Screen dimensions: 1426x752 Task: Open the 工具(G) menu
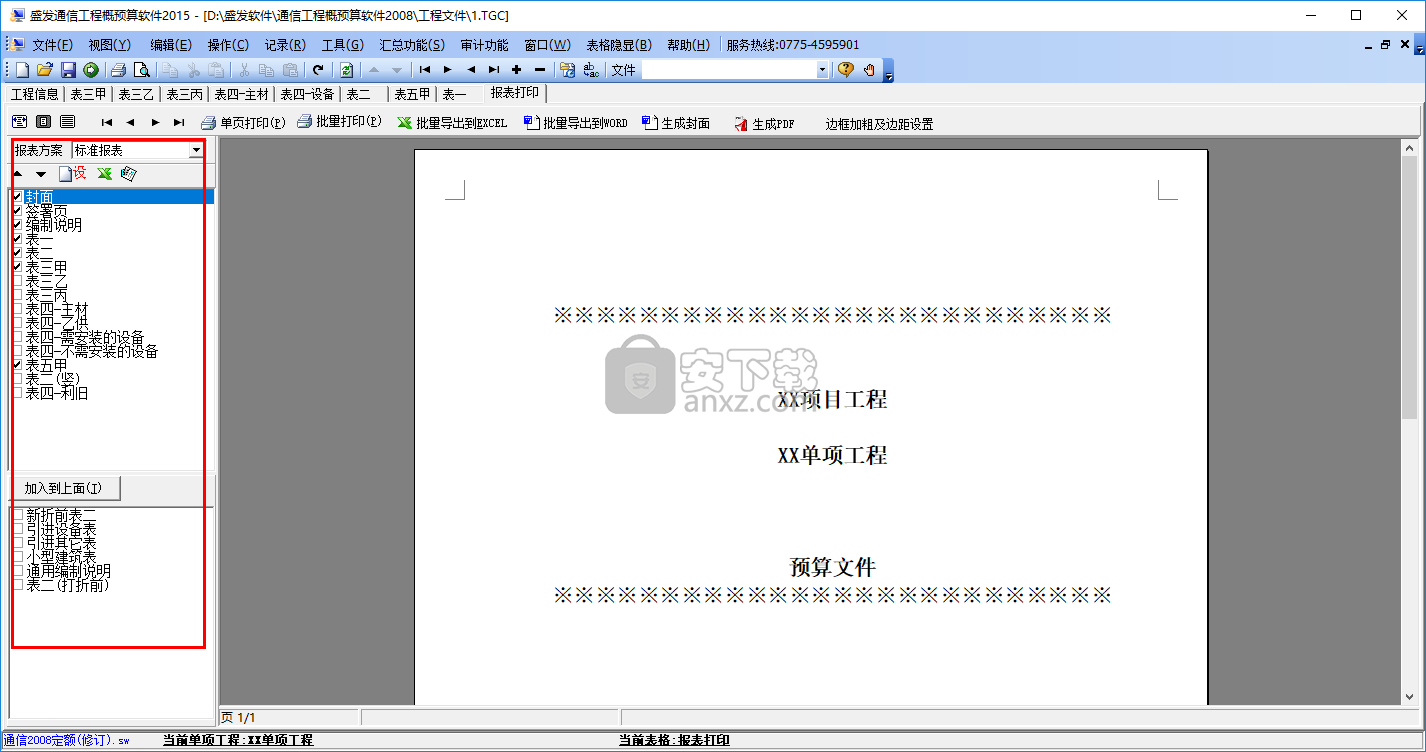343,45
